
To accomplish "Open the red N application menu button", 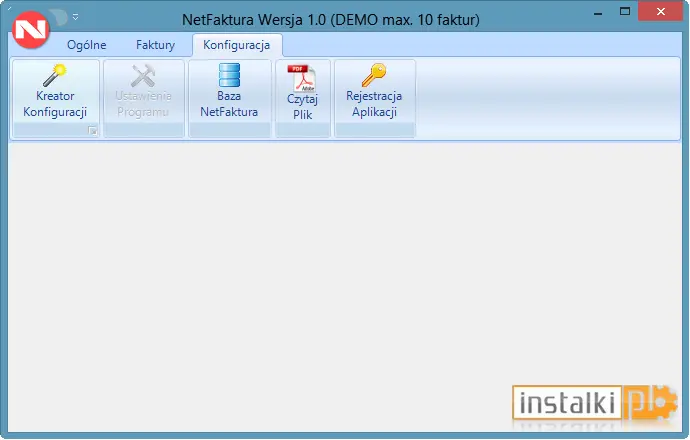I will coord(30,29).
